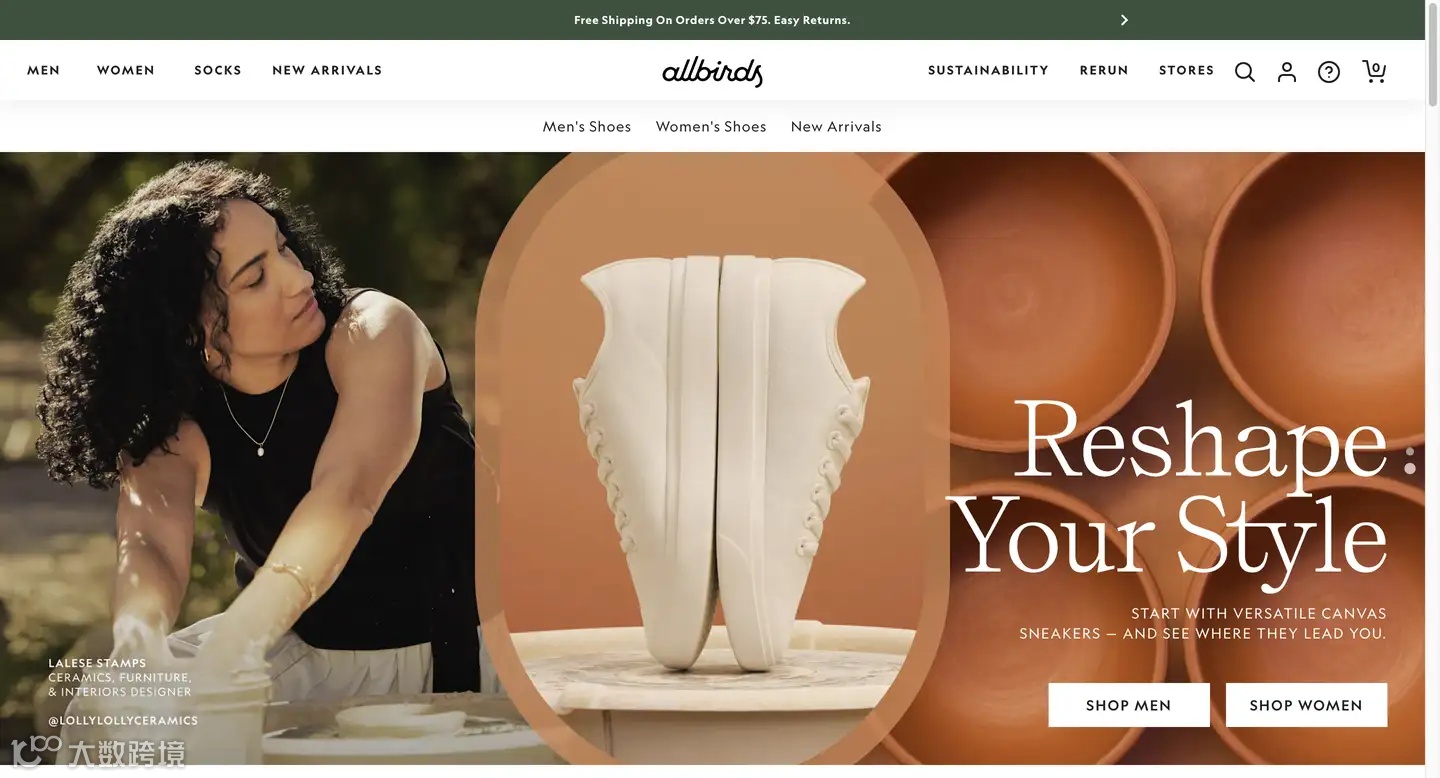Click the page vertical scrollbar
The image size is (1440, 778).
(1432, 389)
